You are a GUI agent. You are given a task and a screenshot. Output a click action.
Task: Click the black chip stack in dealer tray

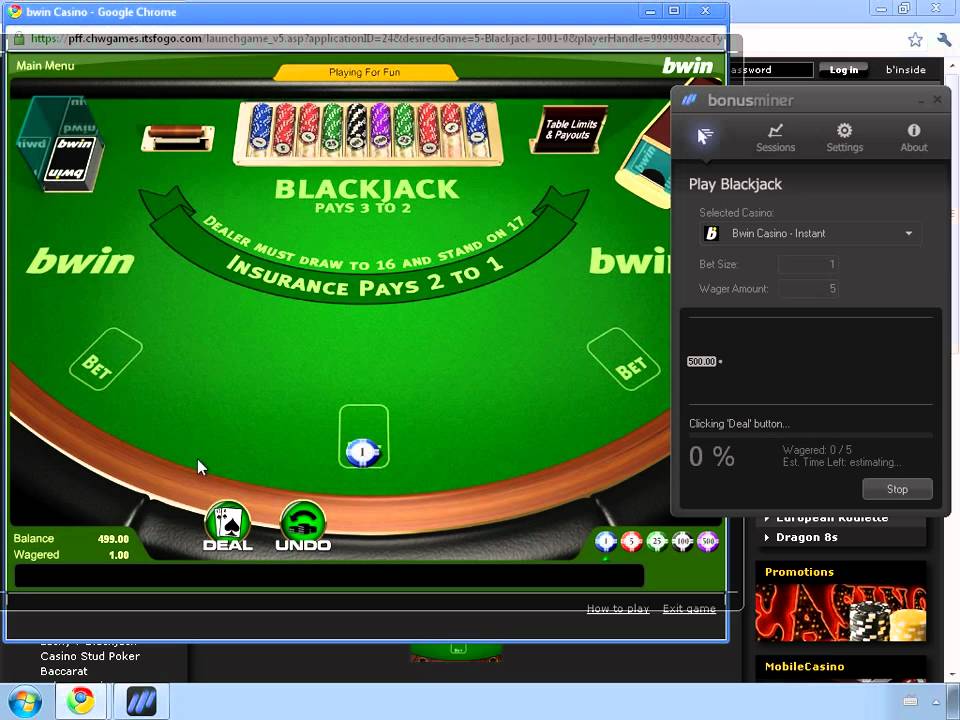click(x=356, y=127)
